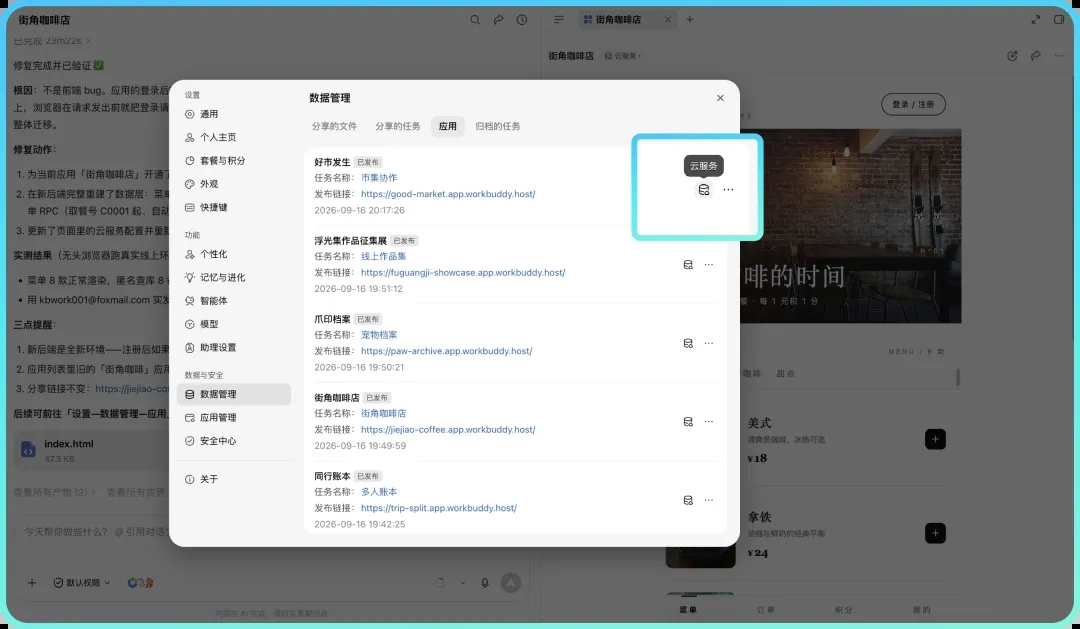Open 智能体 settings
The height and width of the screenshot is (629, 1080).
pyautogui.click(x=233, y=301)
